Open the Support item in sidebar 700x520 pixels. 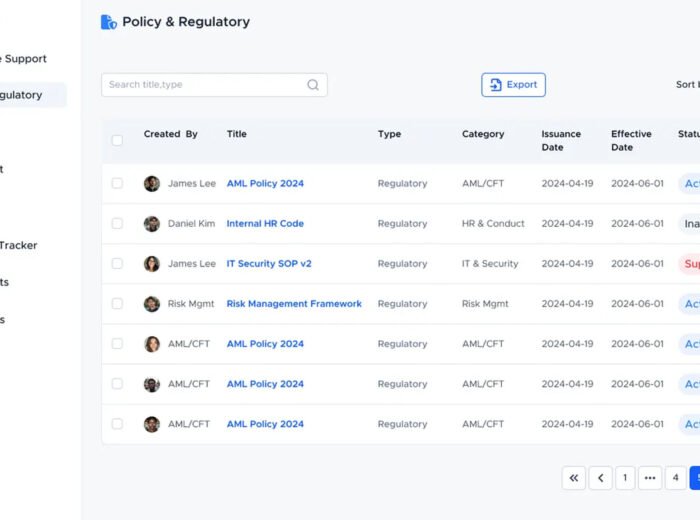pos(23,59)
